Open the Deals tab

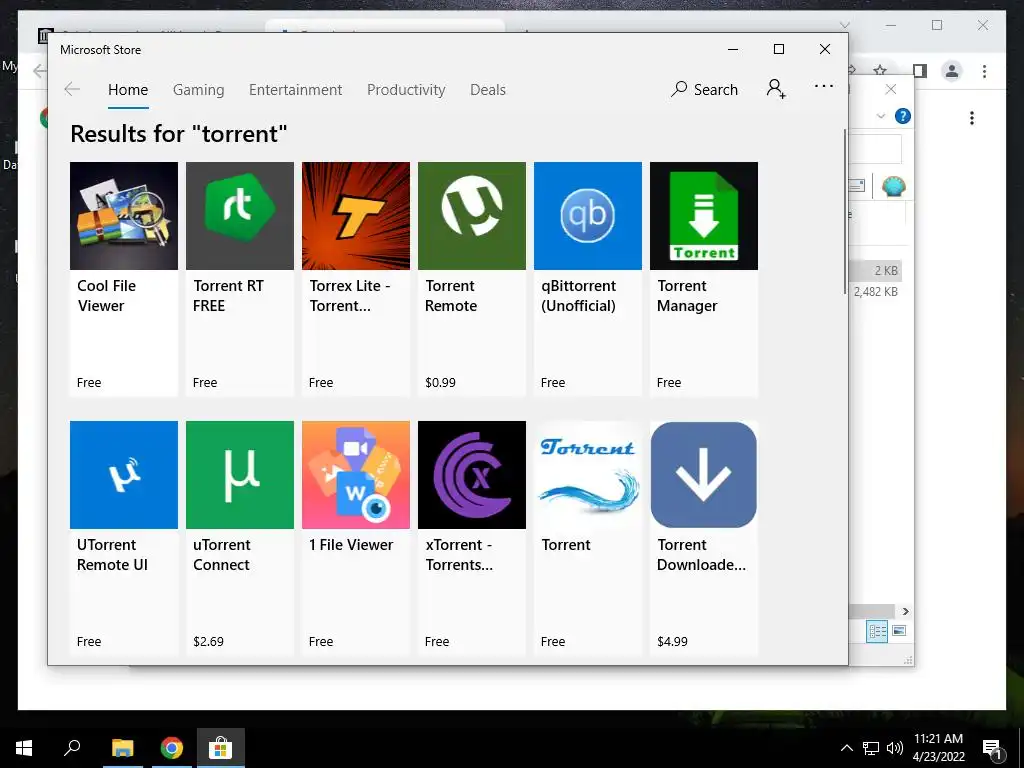tap(488, 89)
